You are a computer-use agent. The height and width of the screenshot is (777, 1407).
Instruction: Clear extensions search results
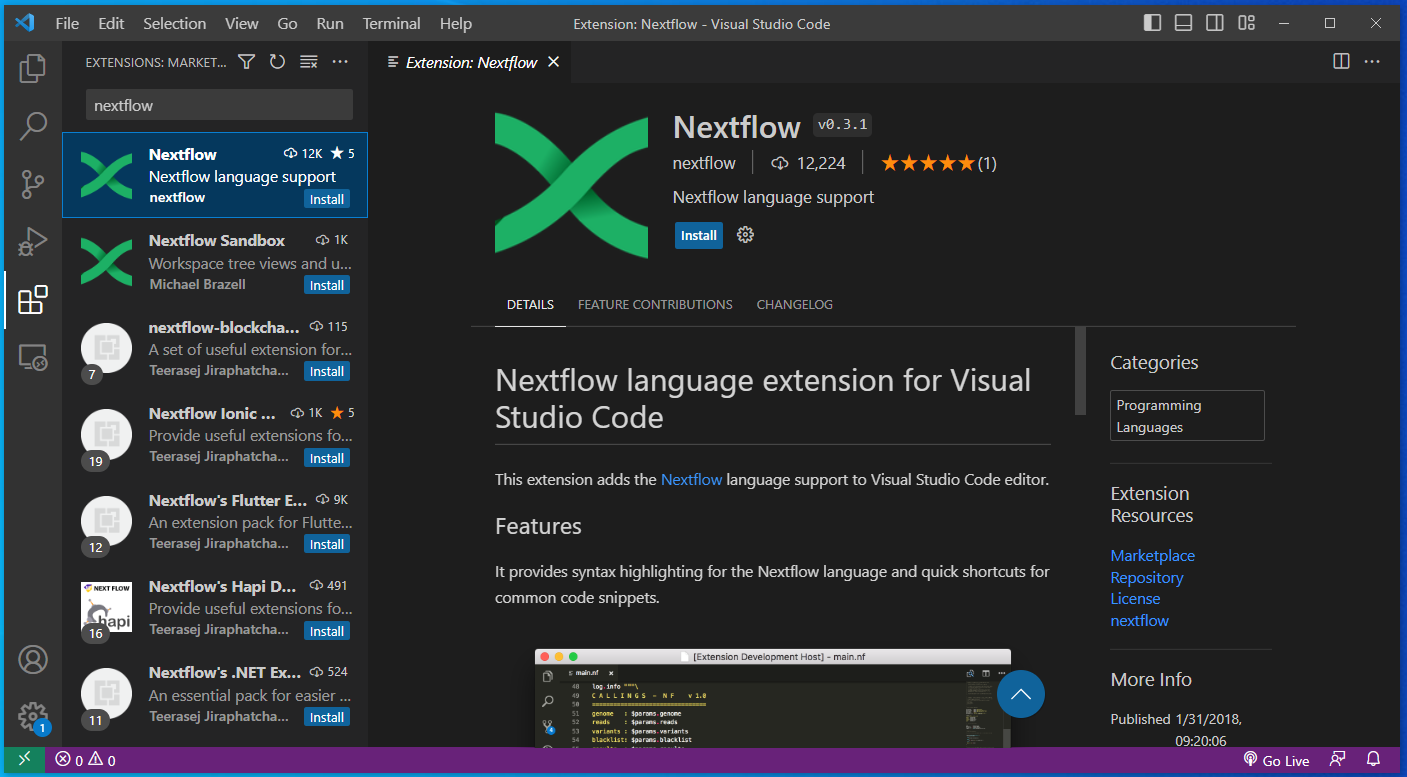tap(309, 62)
